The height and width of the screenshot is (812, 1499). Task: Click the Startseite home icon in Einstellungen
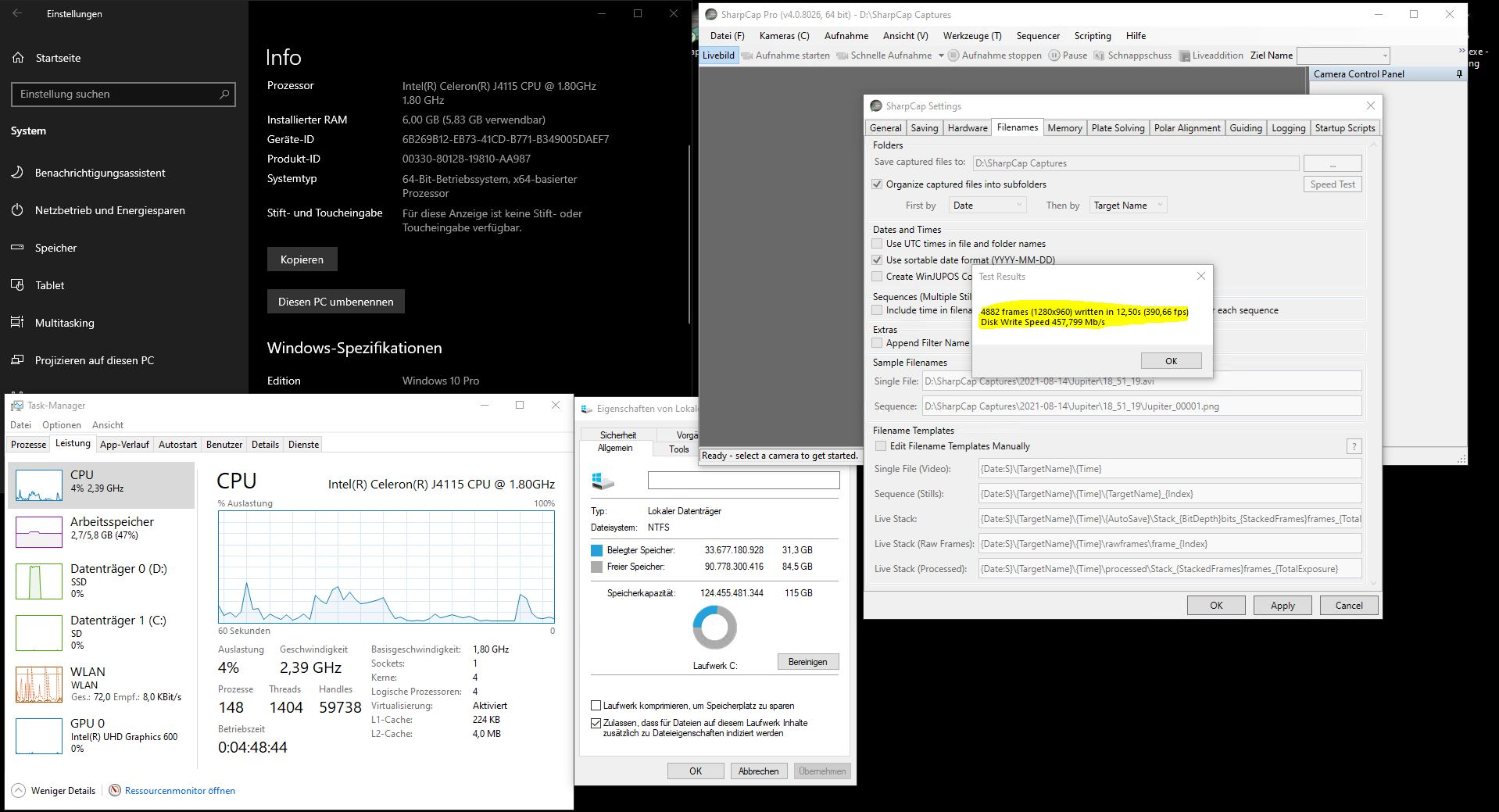[18, 58]
